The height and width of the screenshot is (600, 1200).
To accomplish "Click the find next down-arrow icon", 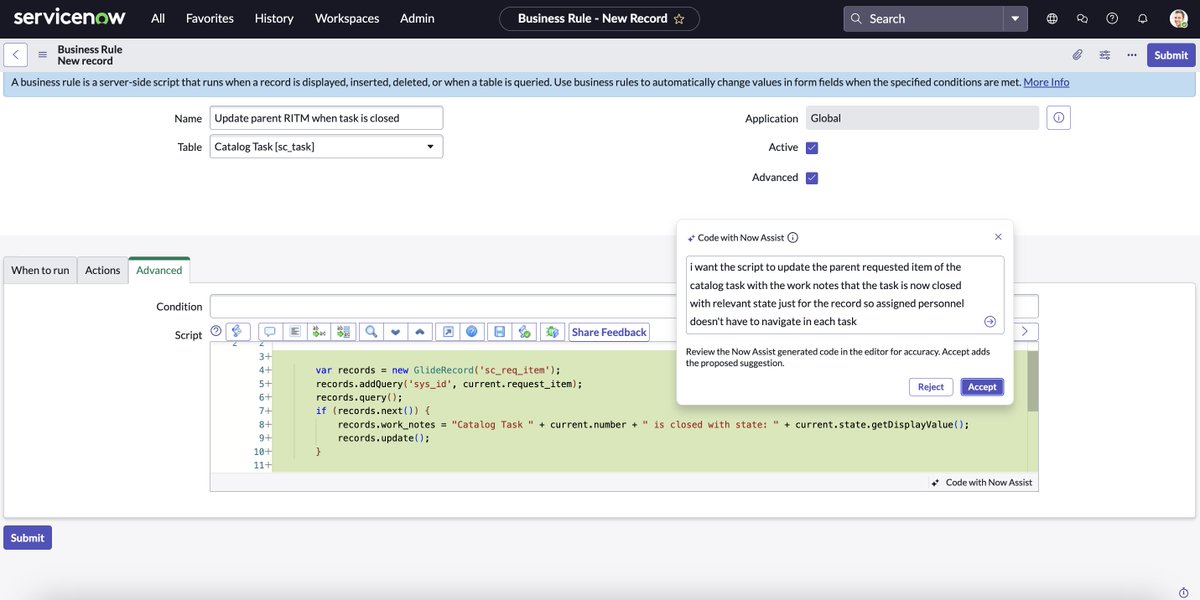I will pyautogui.click(x=396, y=332).
